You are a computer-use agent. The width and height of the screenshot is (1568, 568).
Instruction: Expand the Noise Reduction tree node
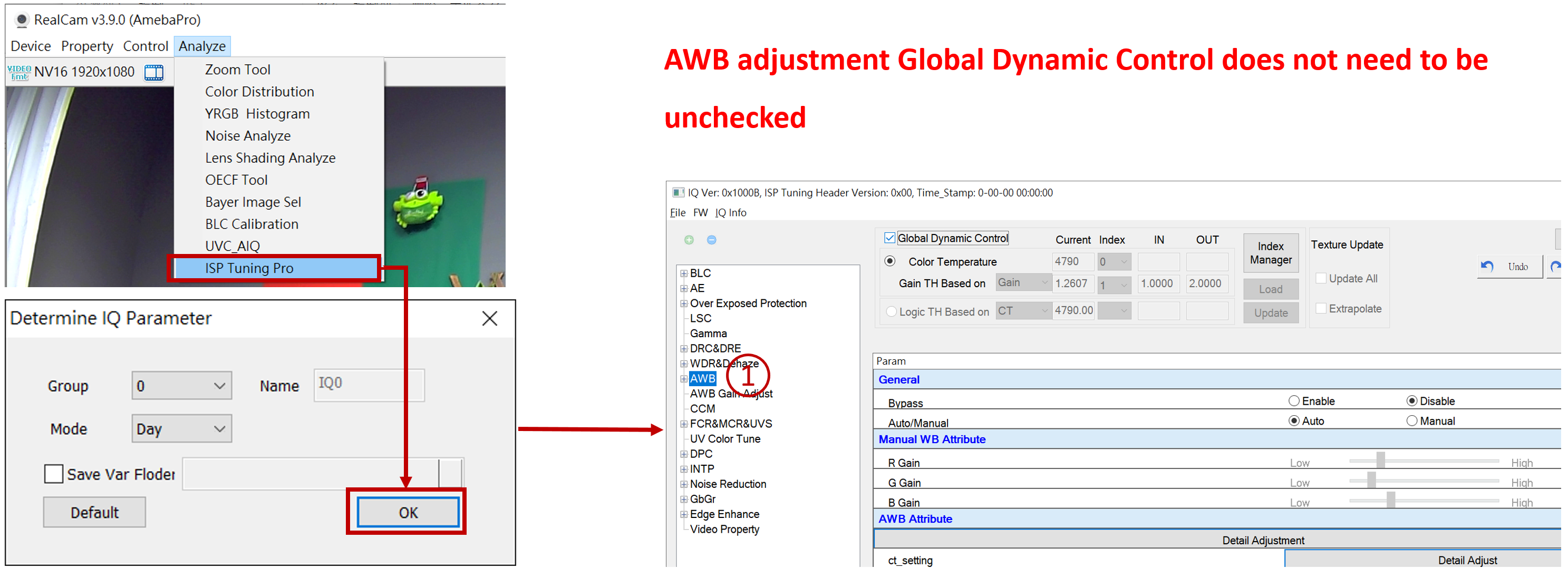click(x=684, y=484)
